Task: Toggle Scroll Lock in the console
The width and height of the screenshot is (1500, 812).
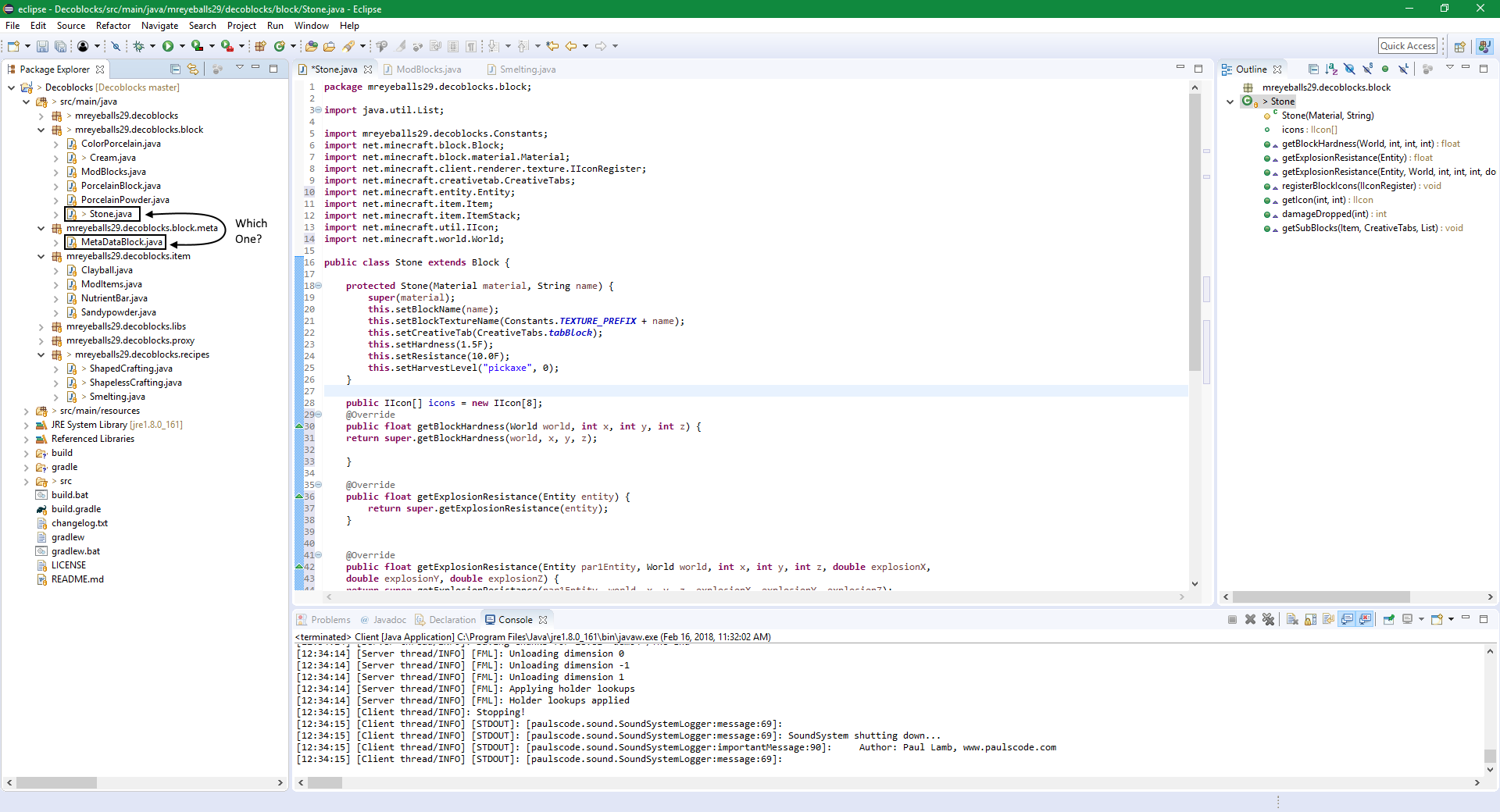Action: (x=1310, y=620)
